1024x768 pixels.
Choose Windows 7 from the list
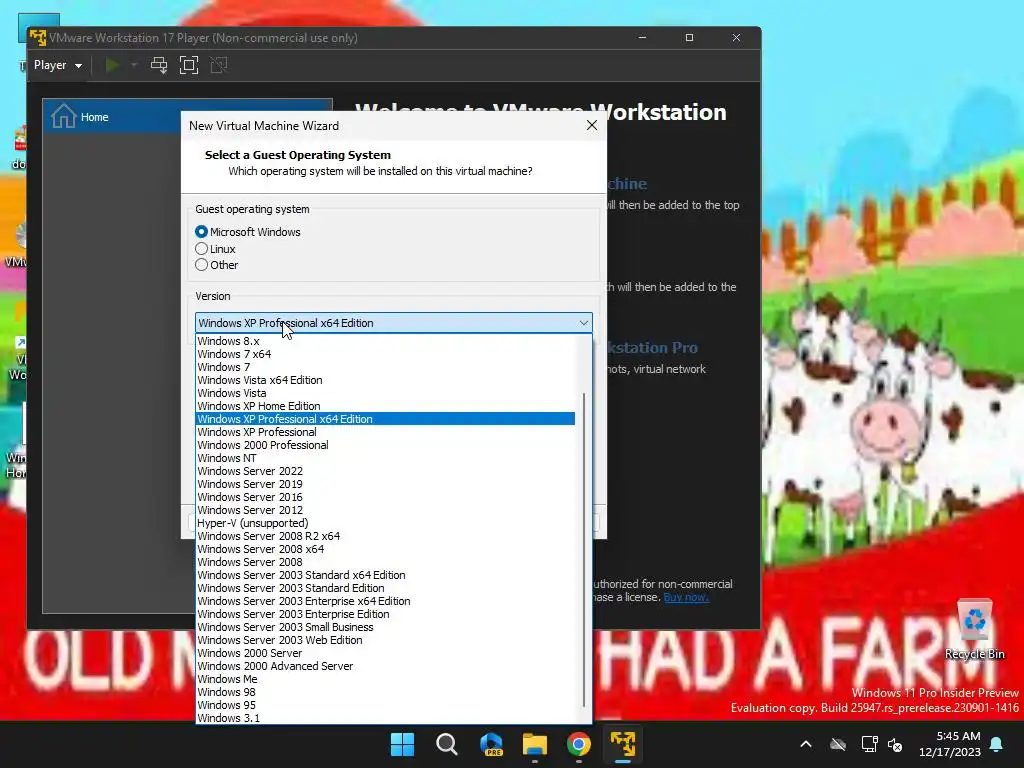click(385, 367)
